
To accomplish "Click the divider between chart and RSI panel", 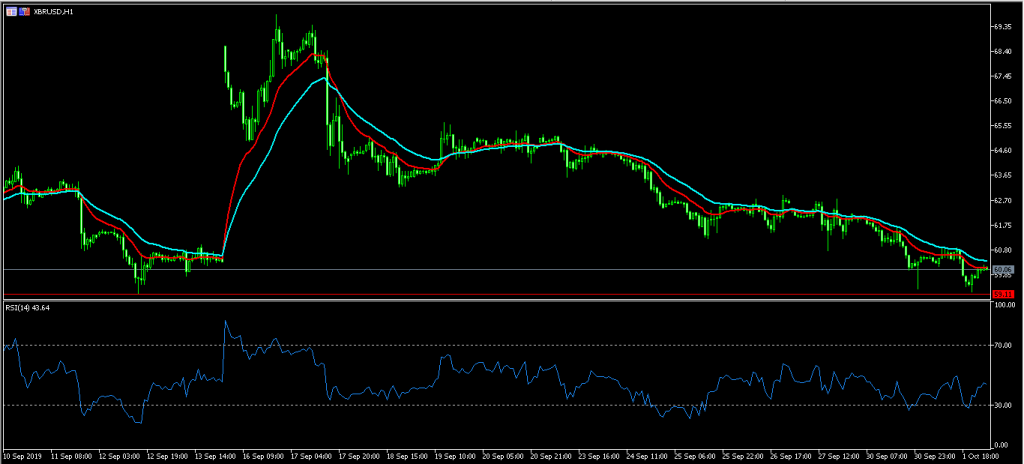I will coord(500,299).
